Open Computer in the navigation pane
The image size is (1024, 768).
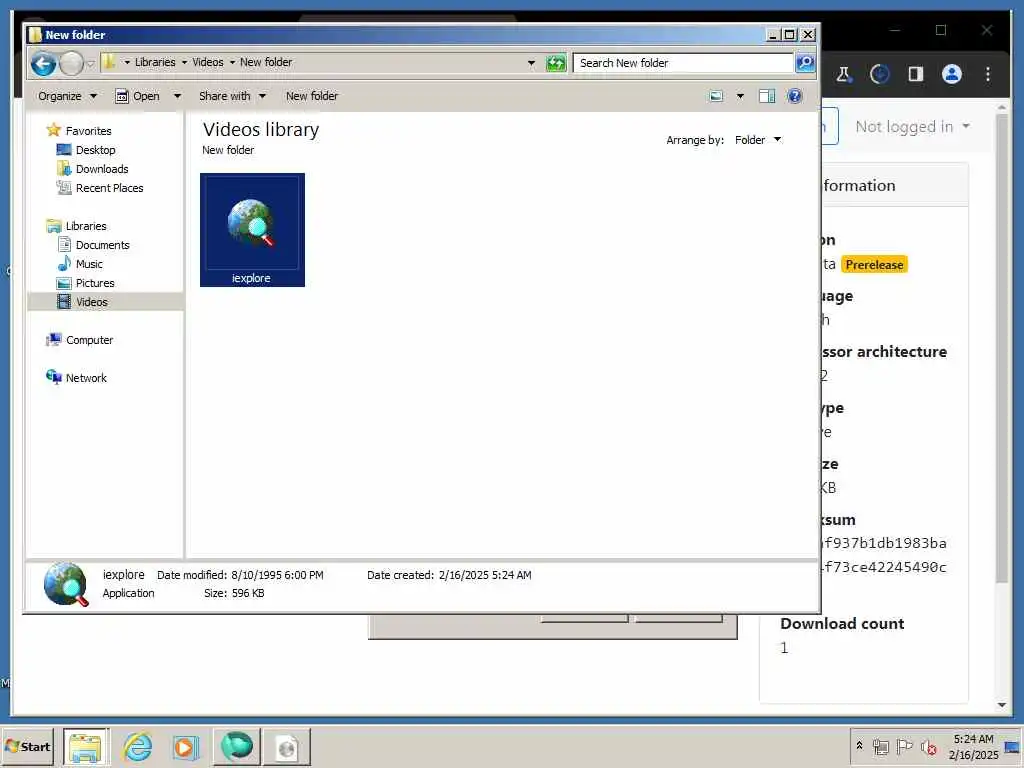coord(89,340)
